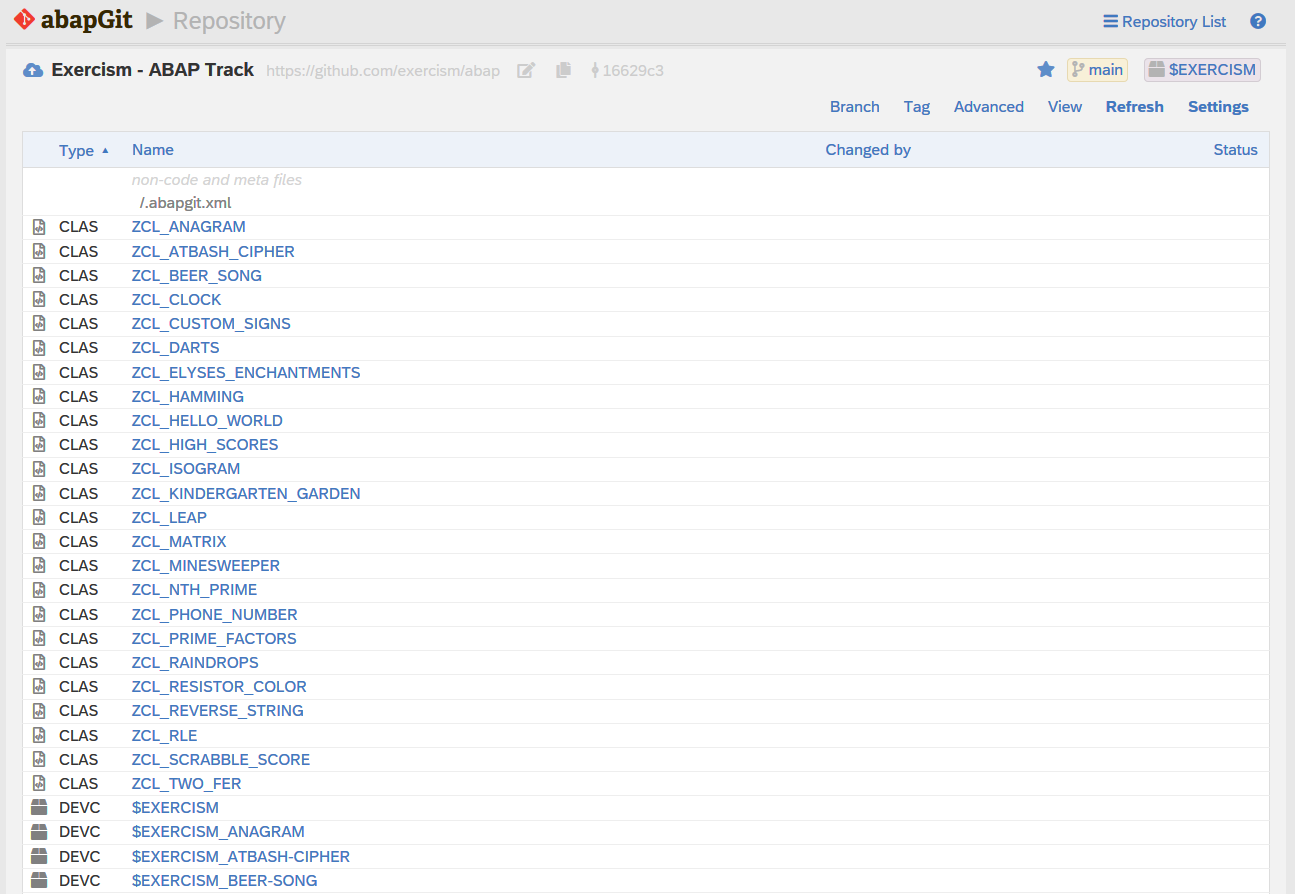Sort by the Name column header

pos(153,150)
